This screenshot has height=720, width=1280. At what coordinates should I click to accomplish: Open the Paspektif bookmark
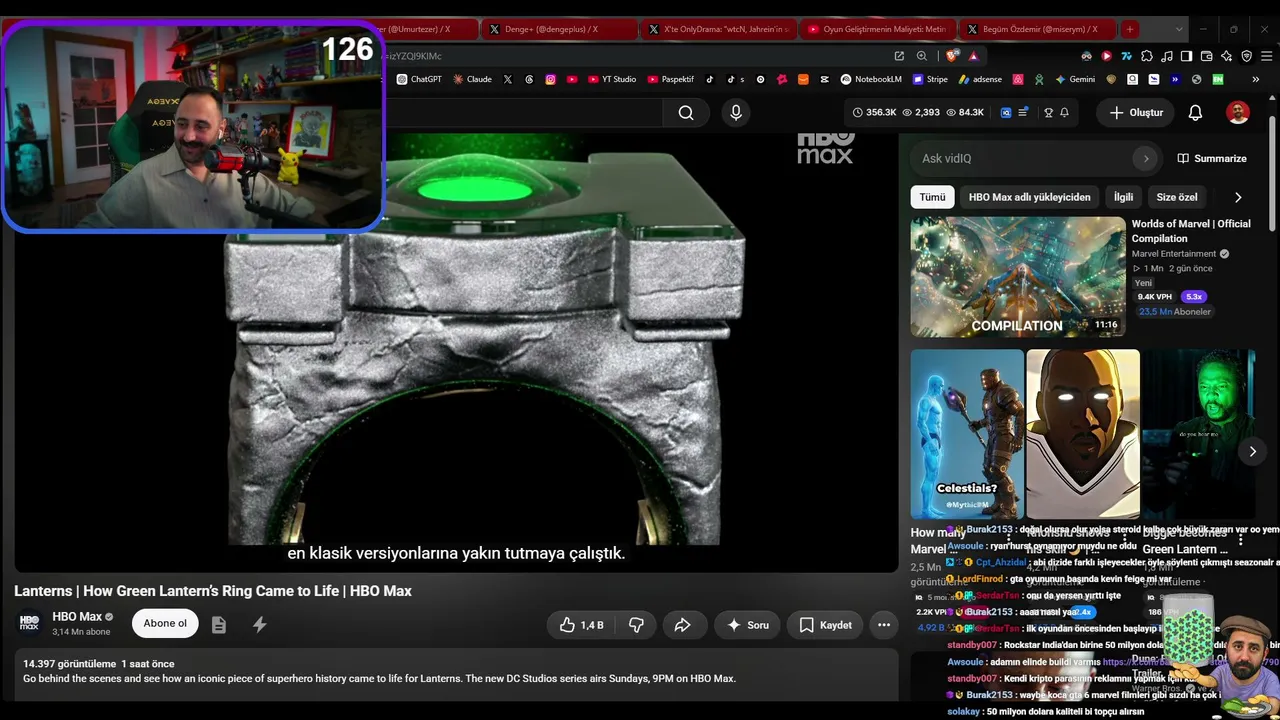click(x=671, y=79)
